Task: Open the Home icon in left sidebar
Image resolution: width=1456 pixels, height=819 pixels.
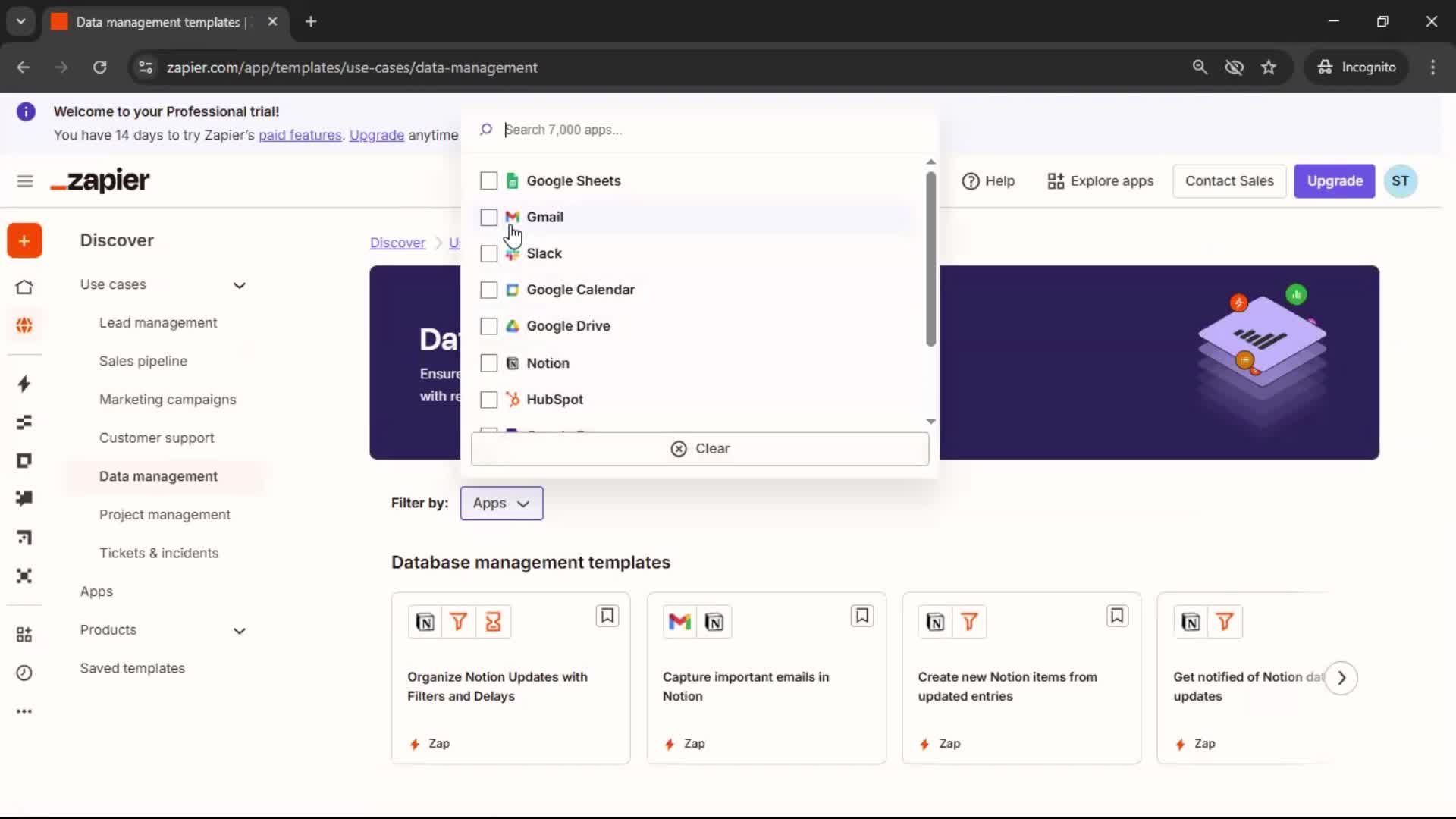Action: (24, 287)
